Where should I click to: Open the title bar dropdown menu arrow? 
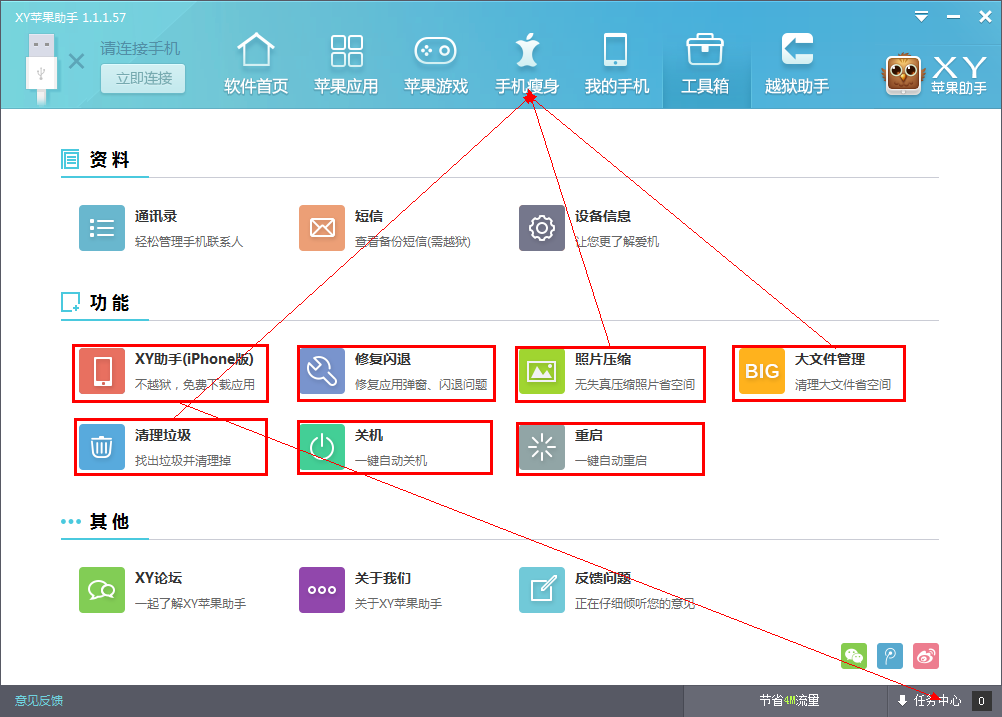[921, 17]
